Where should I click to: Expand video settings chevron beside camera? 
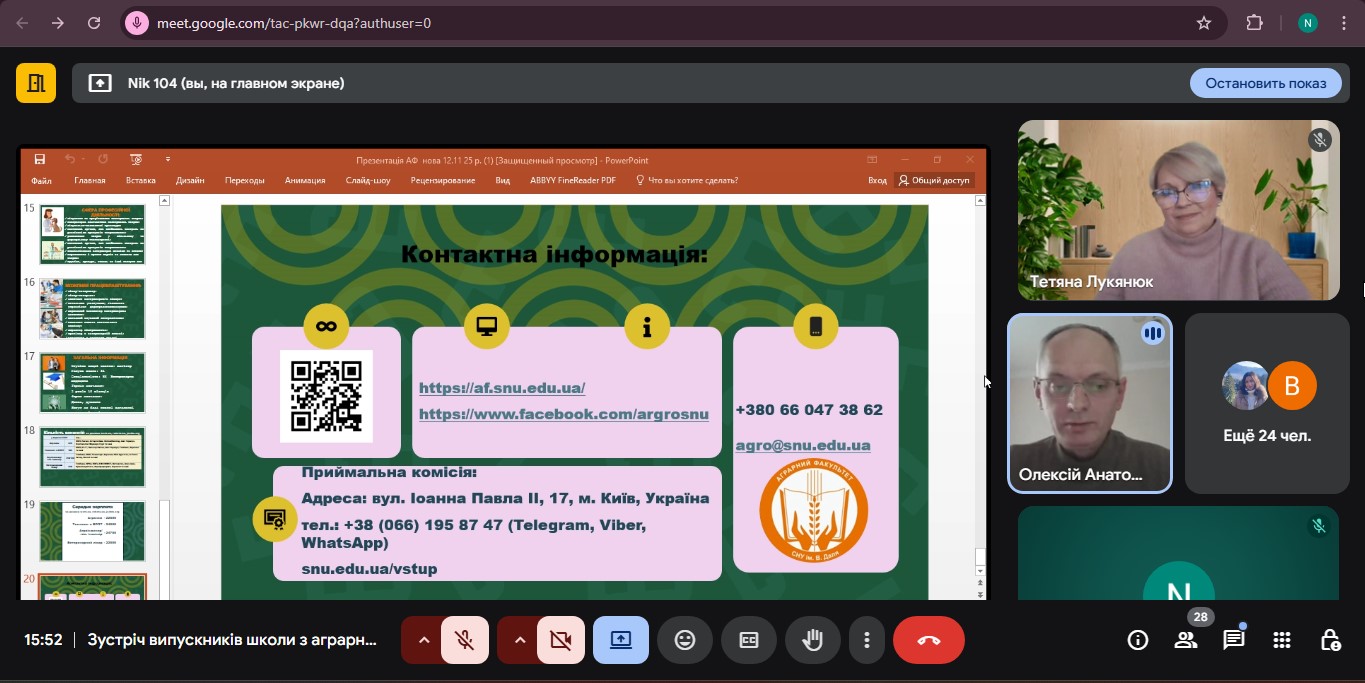tap(519, 640)
